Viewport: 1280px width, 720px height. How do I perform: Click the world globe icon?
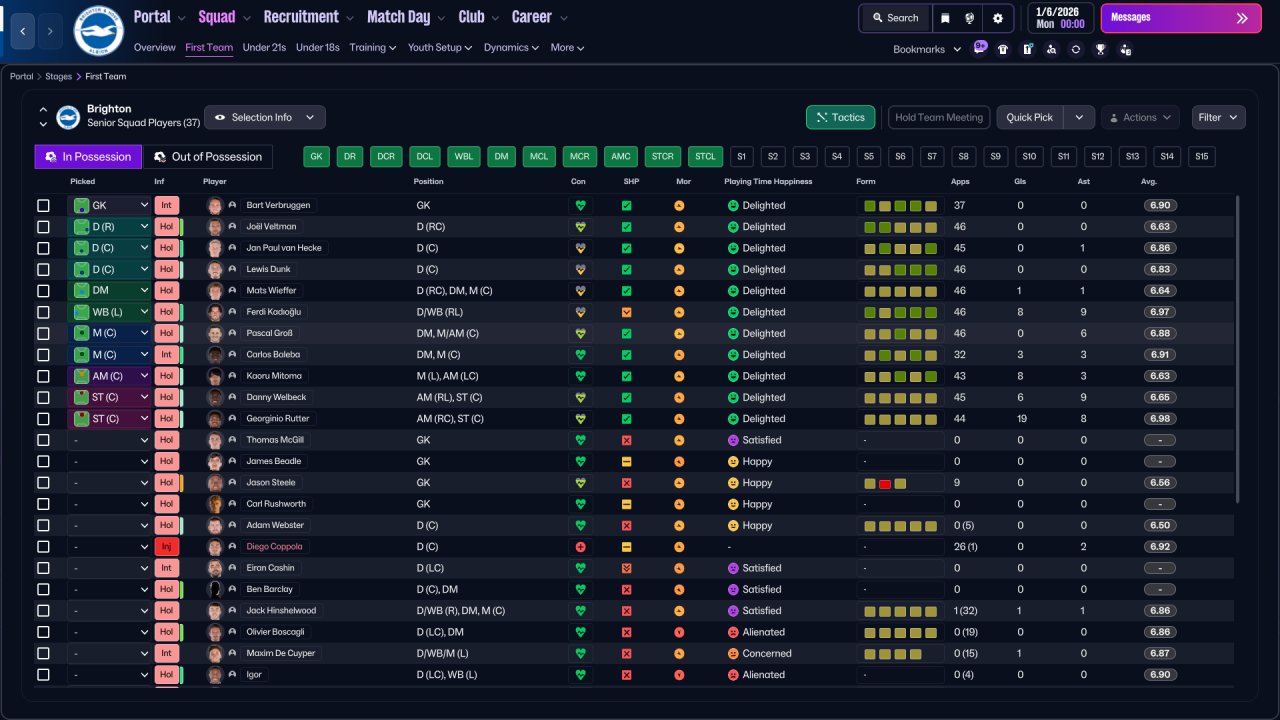971,18
